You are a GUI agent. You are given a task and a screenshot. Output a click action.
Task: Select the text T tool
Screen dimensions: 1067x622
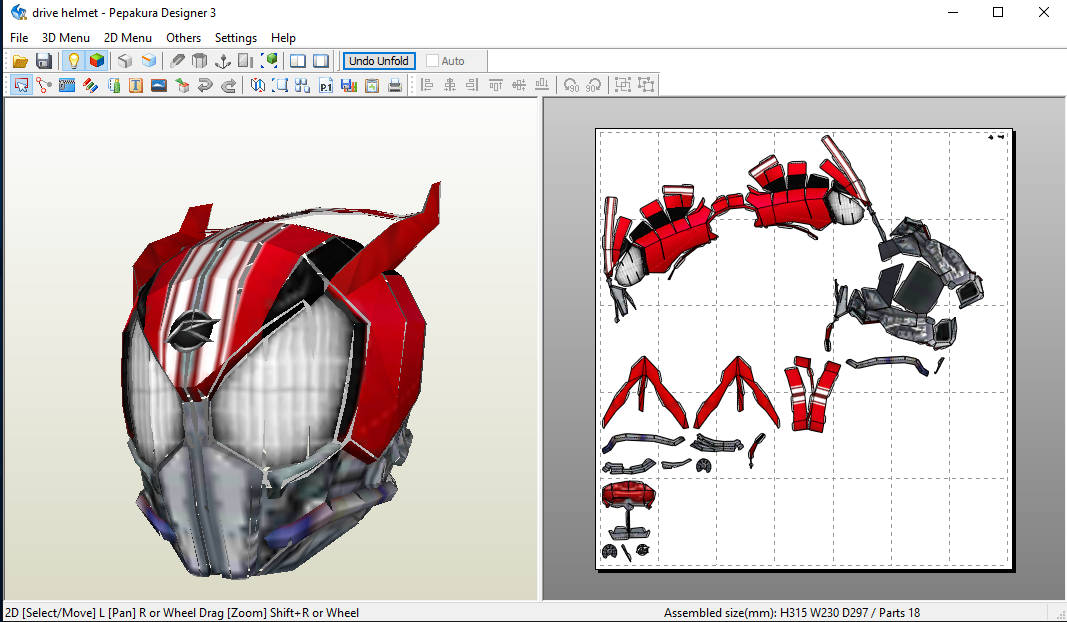pyautogui.click(x=136, y=85)
